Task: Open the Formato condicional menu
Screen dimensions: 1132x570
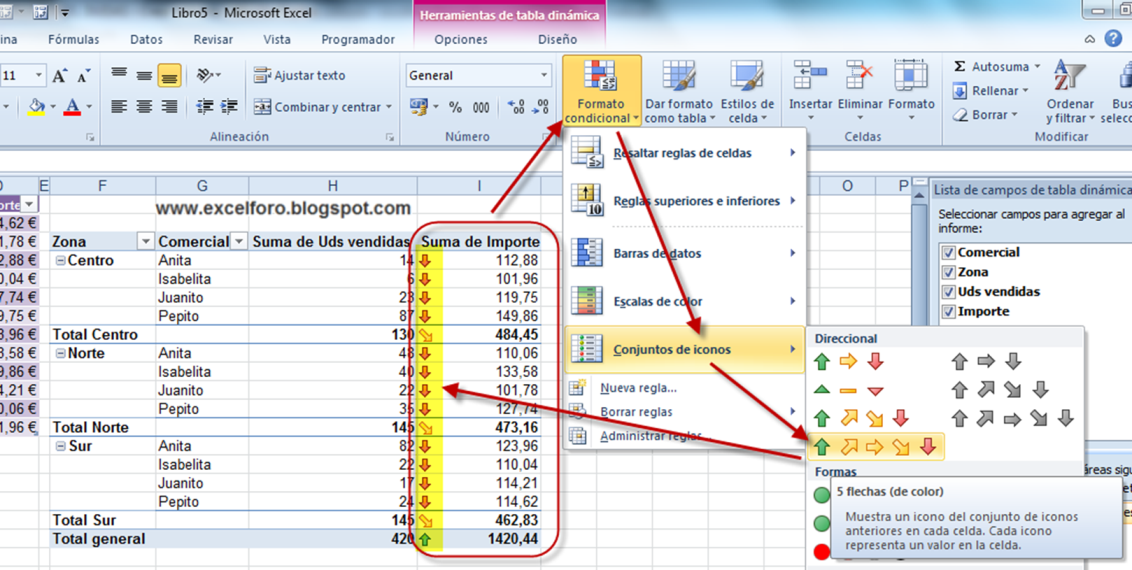Action: coord(601,92)
